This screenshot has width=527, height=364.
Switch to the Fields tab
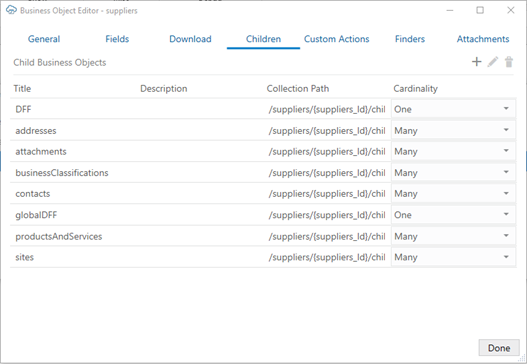pyautogui.click(x=117, y=39)
